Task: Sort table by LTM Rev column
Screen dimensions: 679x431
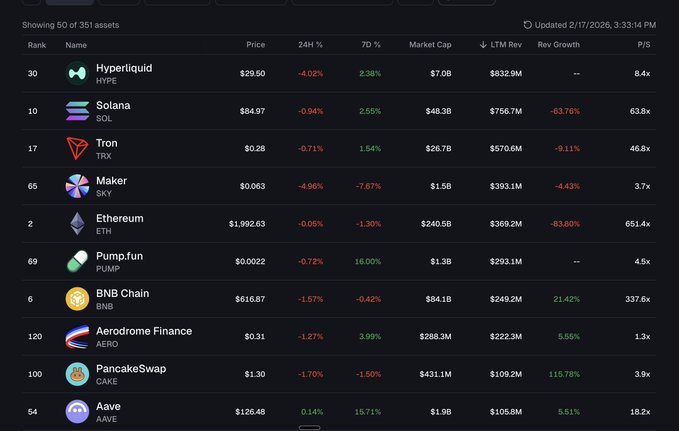Action: pyautogui.click(x=502, y=45)
